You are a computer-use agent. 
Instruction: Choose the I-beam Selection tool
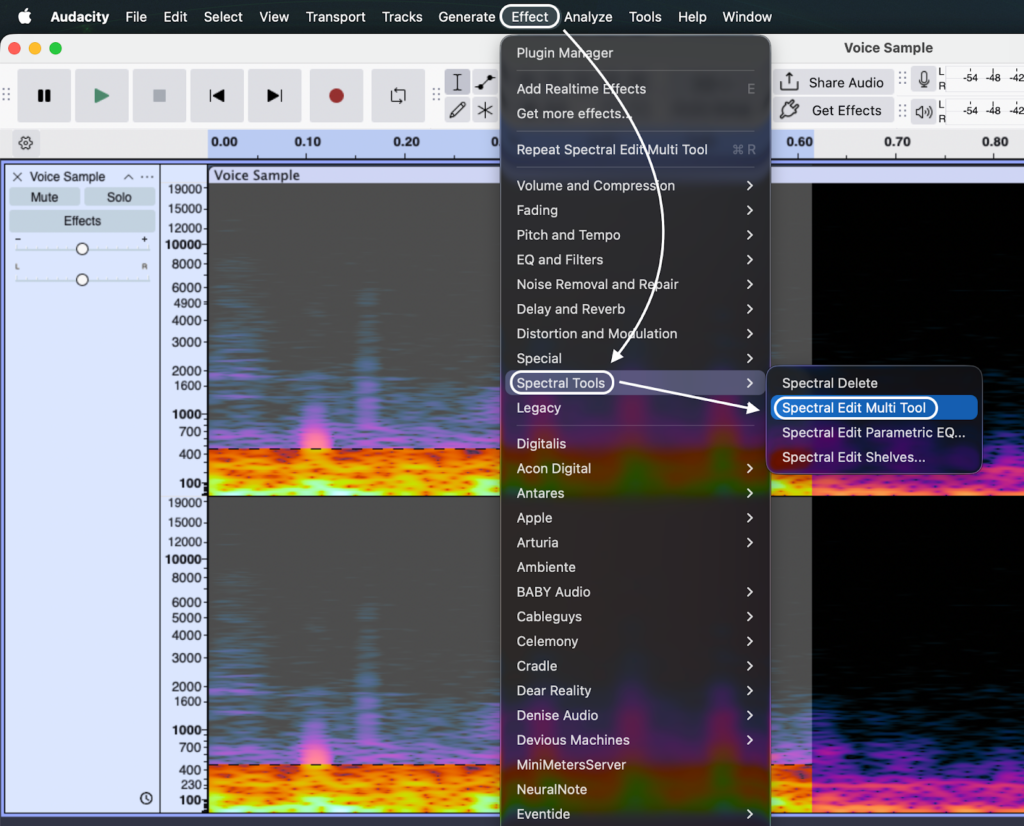pos(458,83)
